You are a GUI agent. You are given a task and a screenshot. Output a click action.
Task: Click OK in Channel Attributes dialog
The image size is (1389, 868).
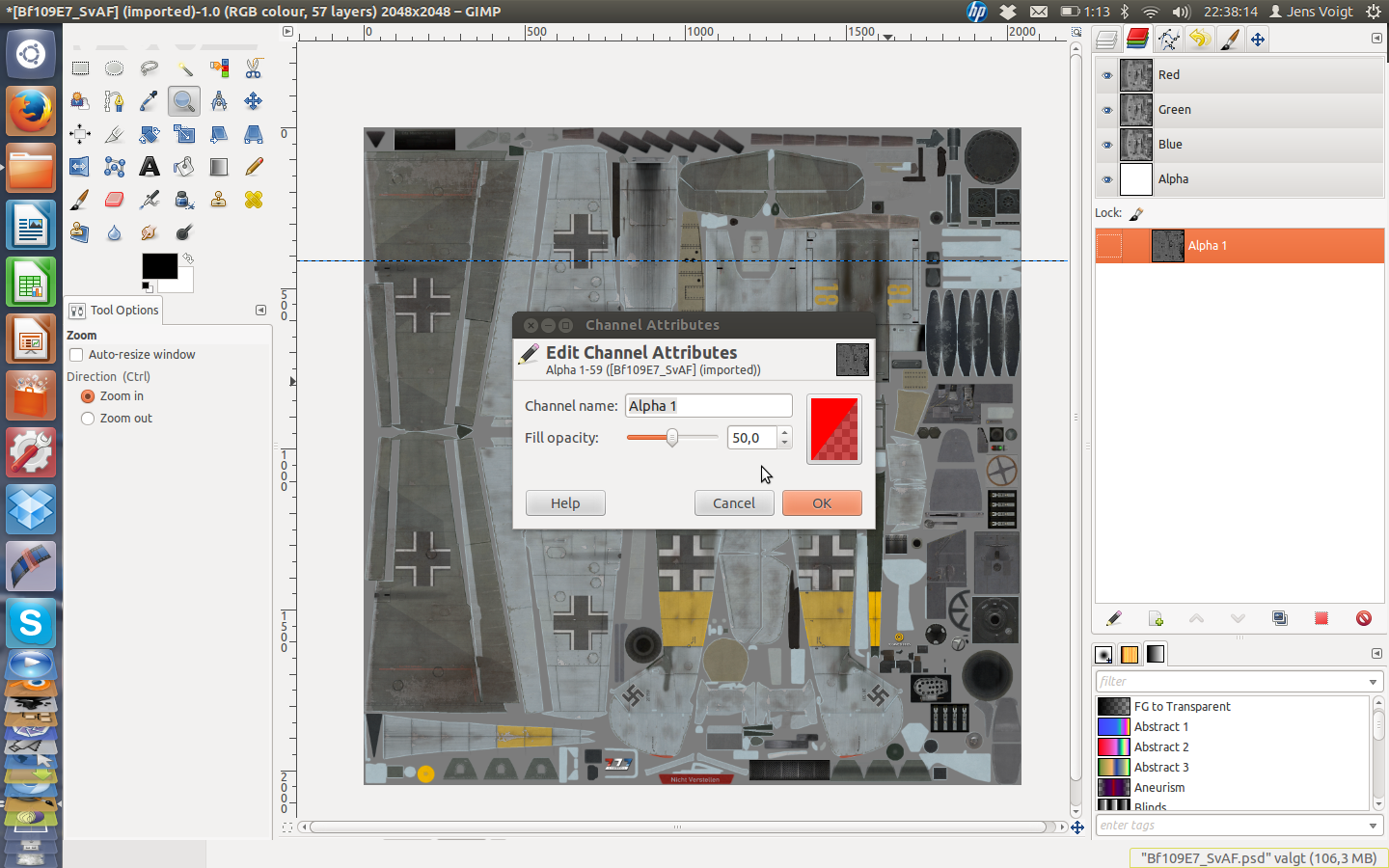[822, 503]
